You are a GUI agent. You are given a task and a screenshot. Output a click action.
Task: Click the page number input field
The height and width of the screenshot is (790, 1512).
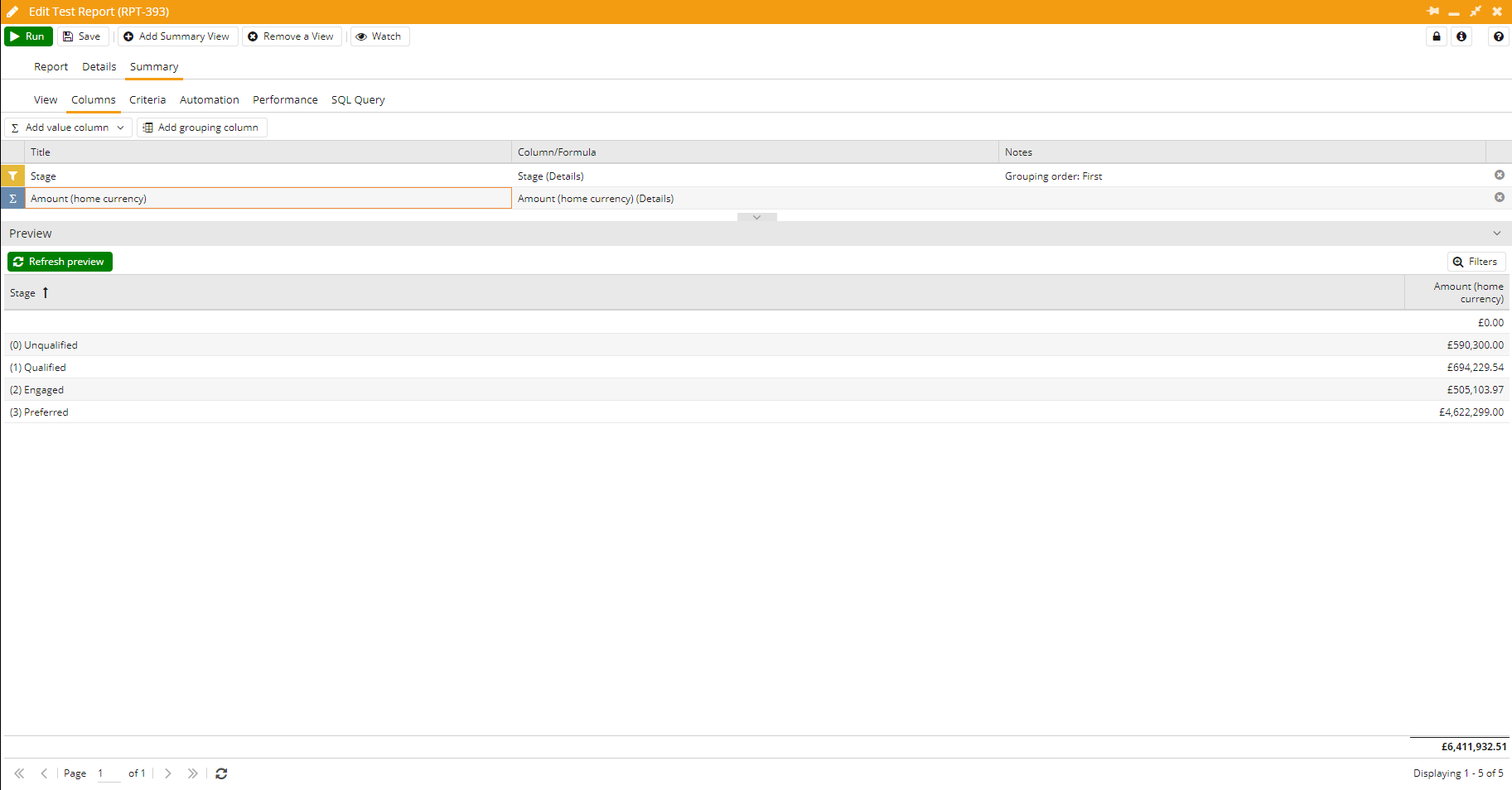(x=108, y=773)
